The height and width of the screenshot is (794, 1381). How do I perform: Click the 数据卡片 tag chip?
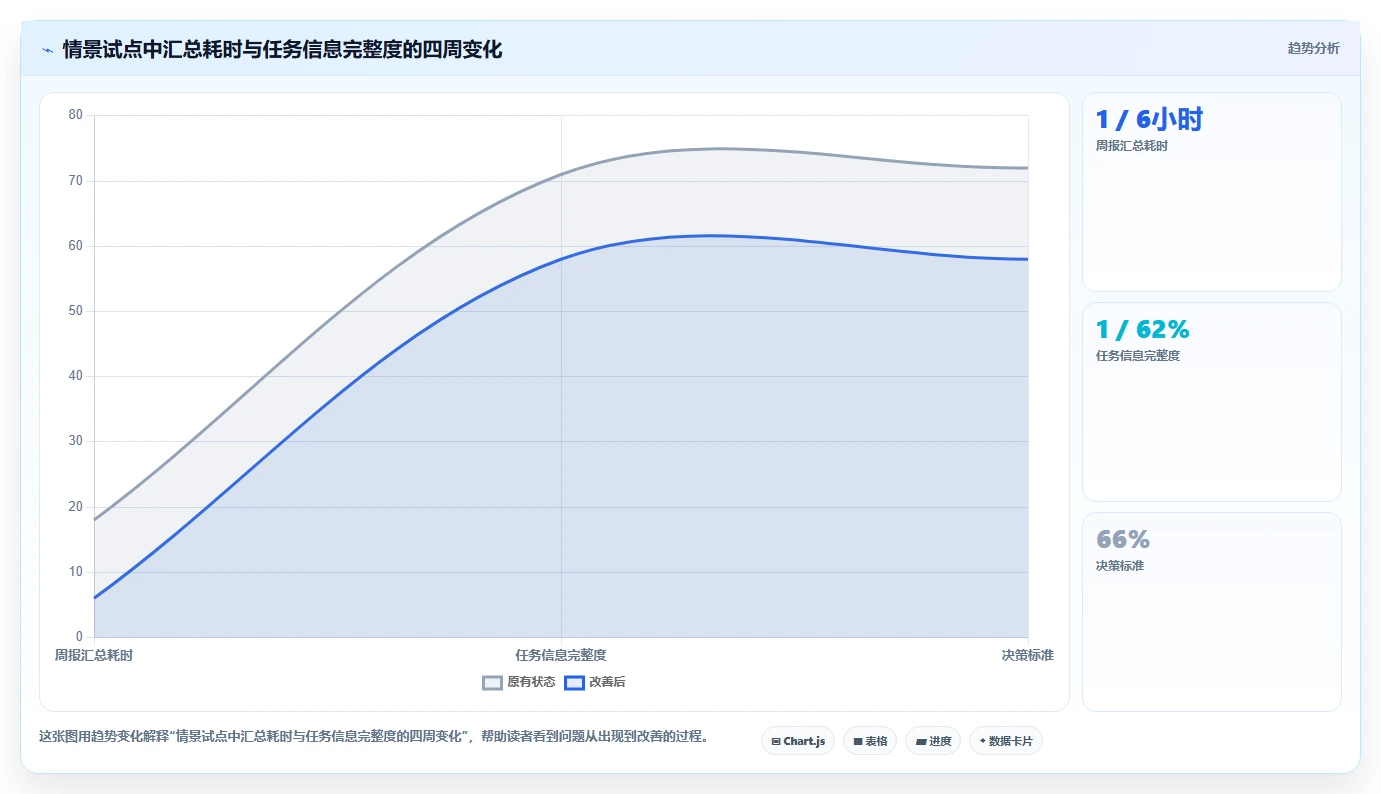[1006, 741]
